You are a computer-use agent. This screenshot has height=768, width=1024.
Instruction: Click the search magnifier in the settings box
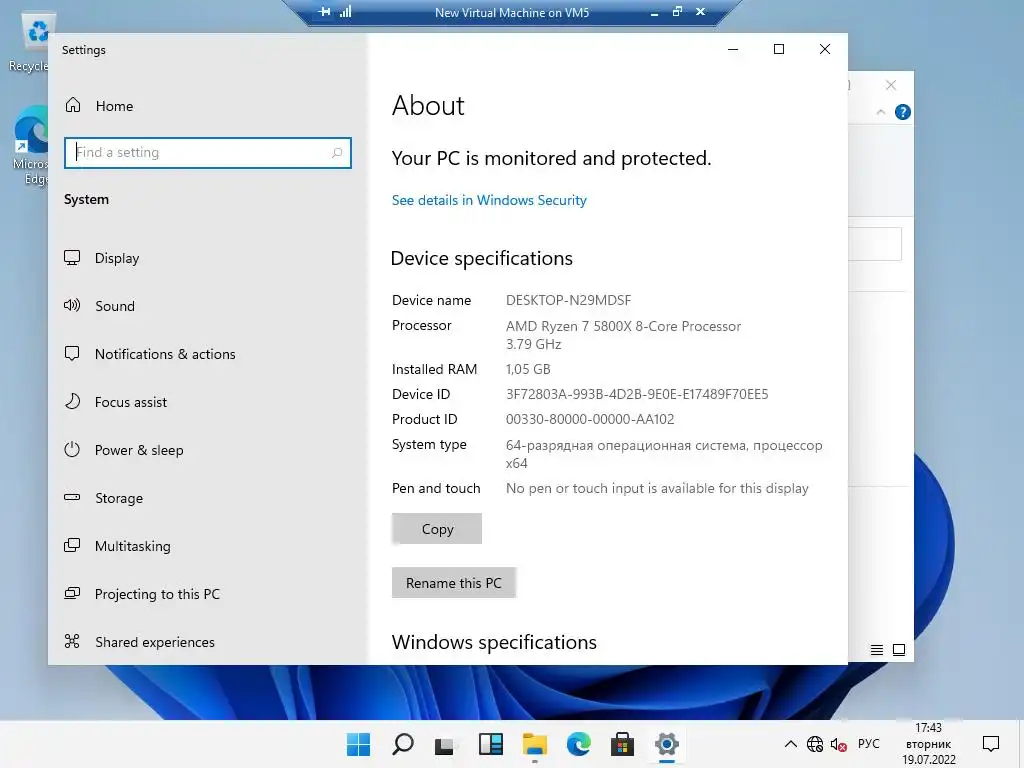(x=337, y=153)
